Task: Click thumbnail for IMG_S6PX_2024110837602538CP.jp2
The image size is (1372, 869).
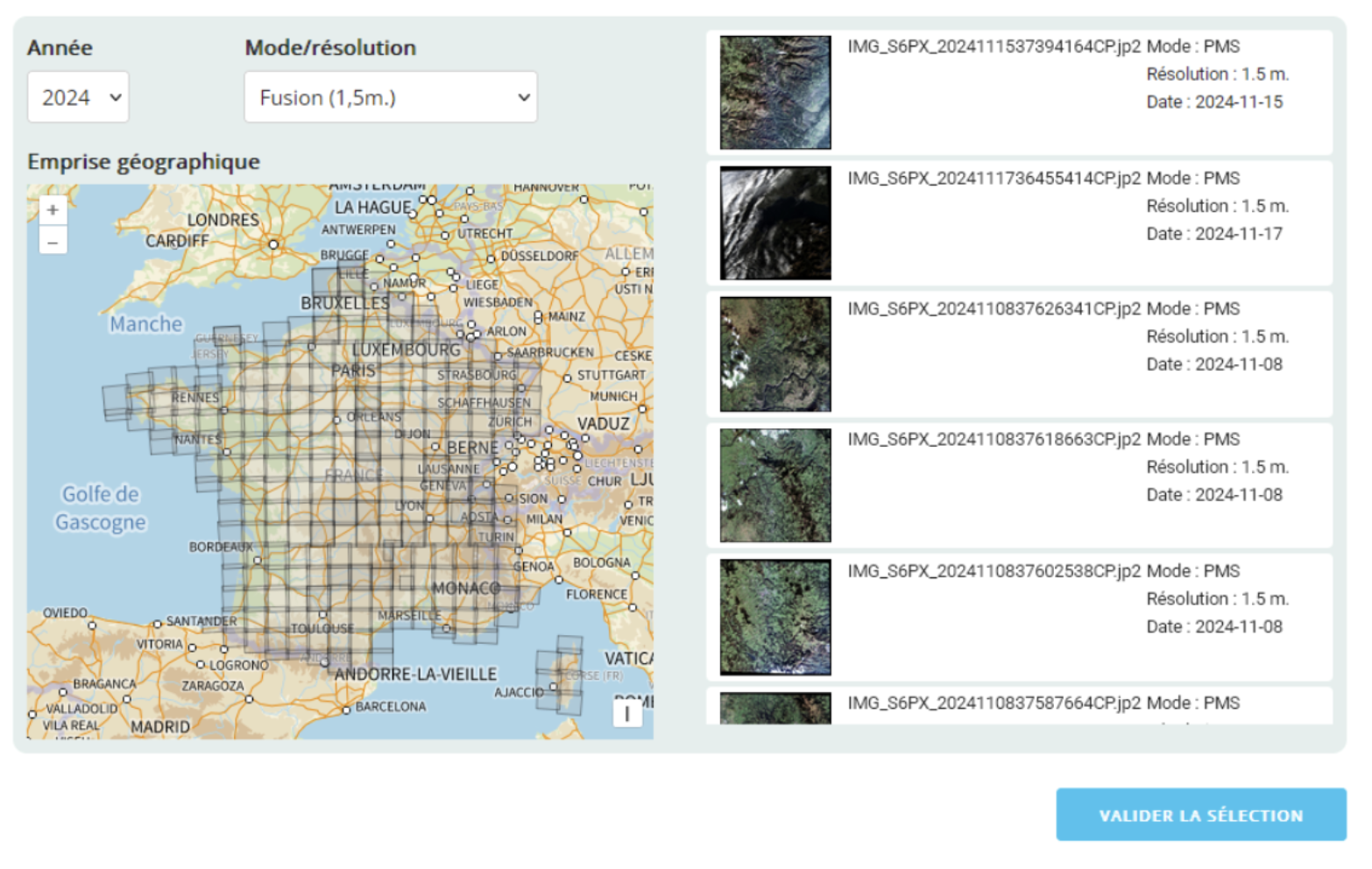Action: pos(774,617)
